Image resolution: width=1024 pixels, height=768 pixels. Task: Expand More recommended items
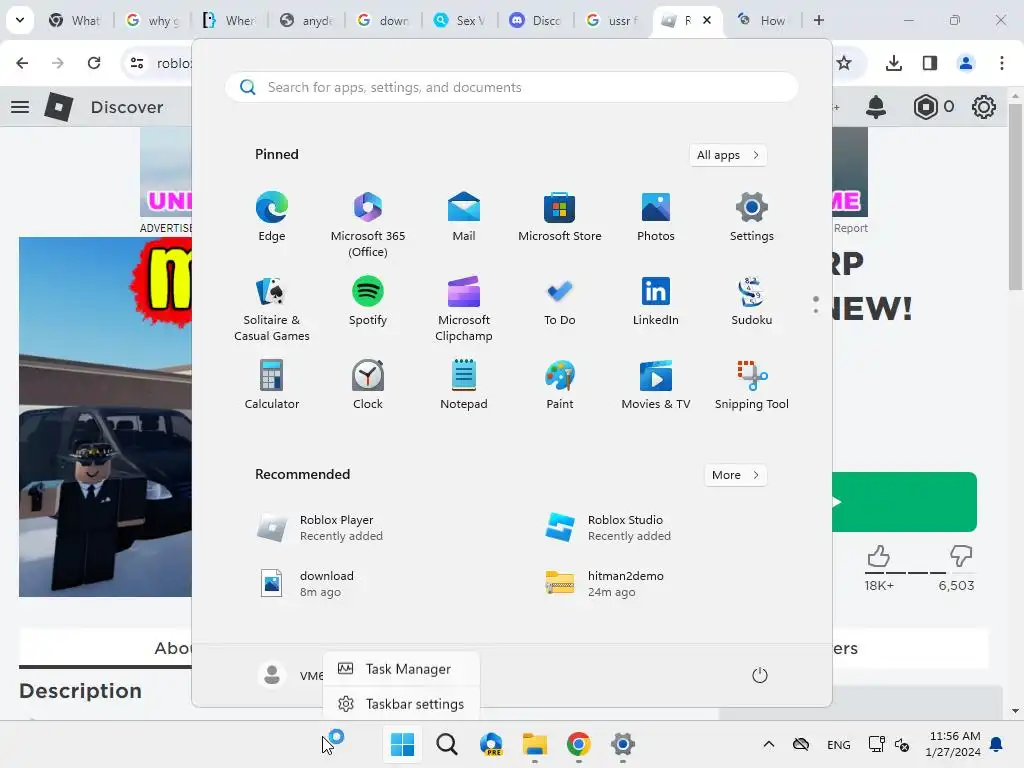(735, 475)
